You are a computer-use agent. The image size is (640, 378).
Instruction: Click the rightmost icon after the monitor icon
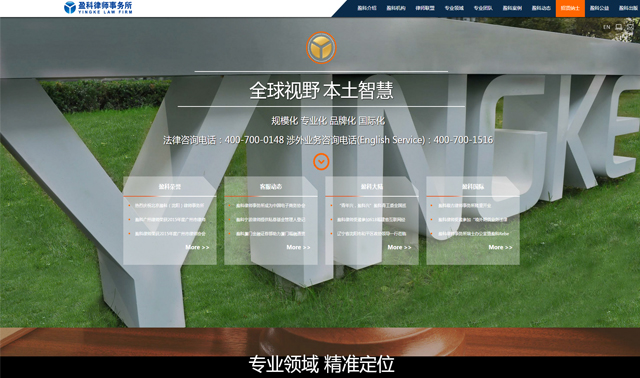[631, 27]
